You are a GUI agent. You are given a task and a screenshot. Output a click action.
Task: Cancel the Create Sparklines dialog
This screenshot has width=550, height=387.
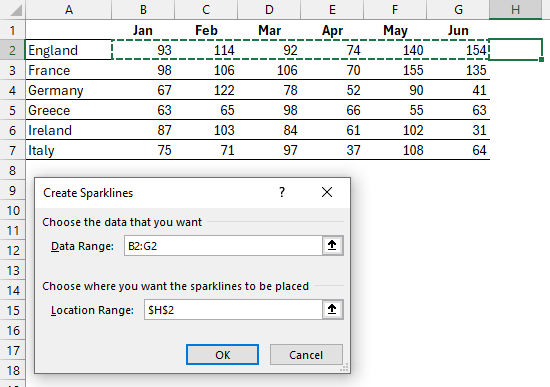pos(306,355)
